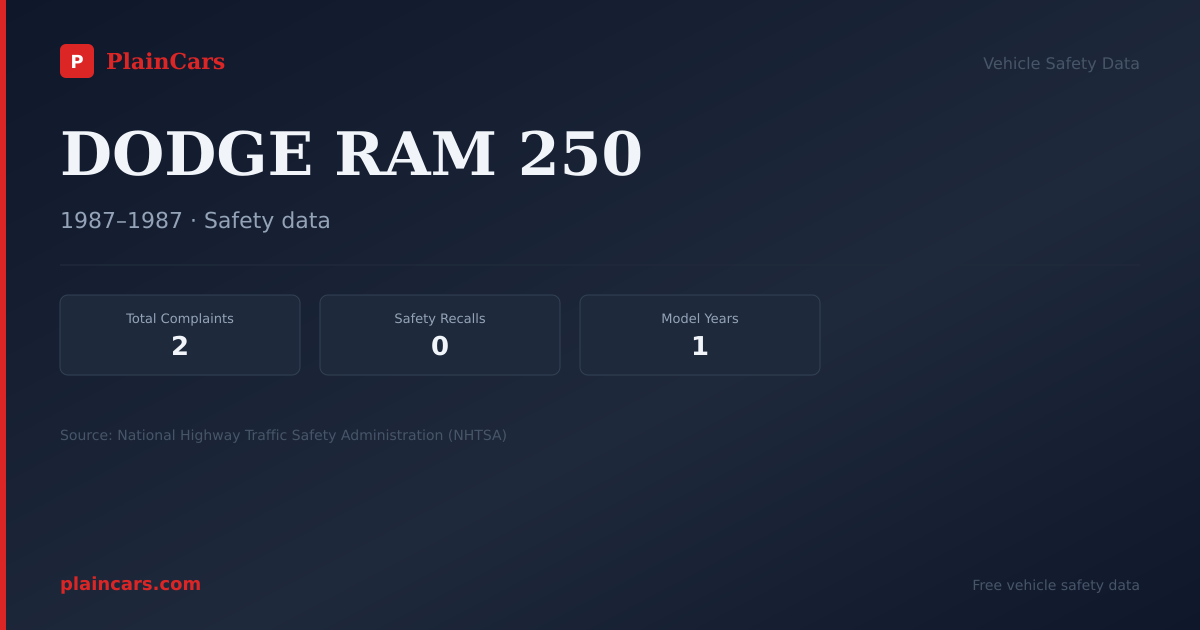Open the Safety Recalls card
The image size is (1200, 630).
440,335
